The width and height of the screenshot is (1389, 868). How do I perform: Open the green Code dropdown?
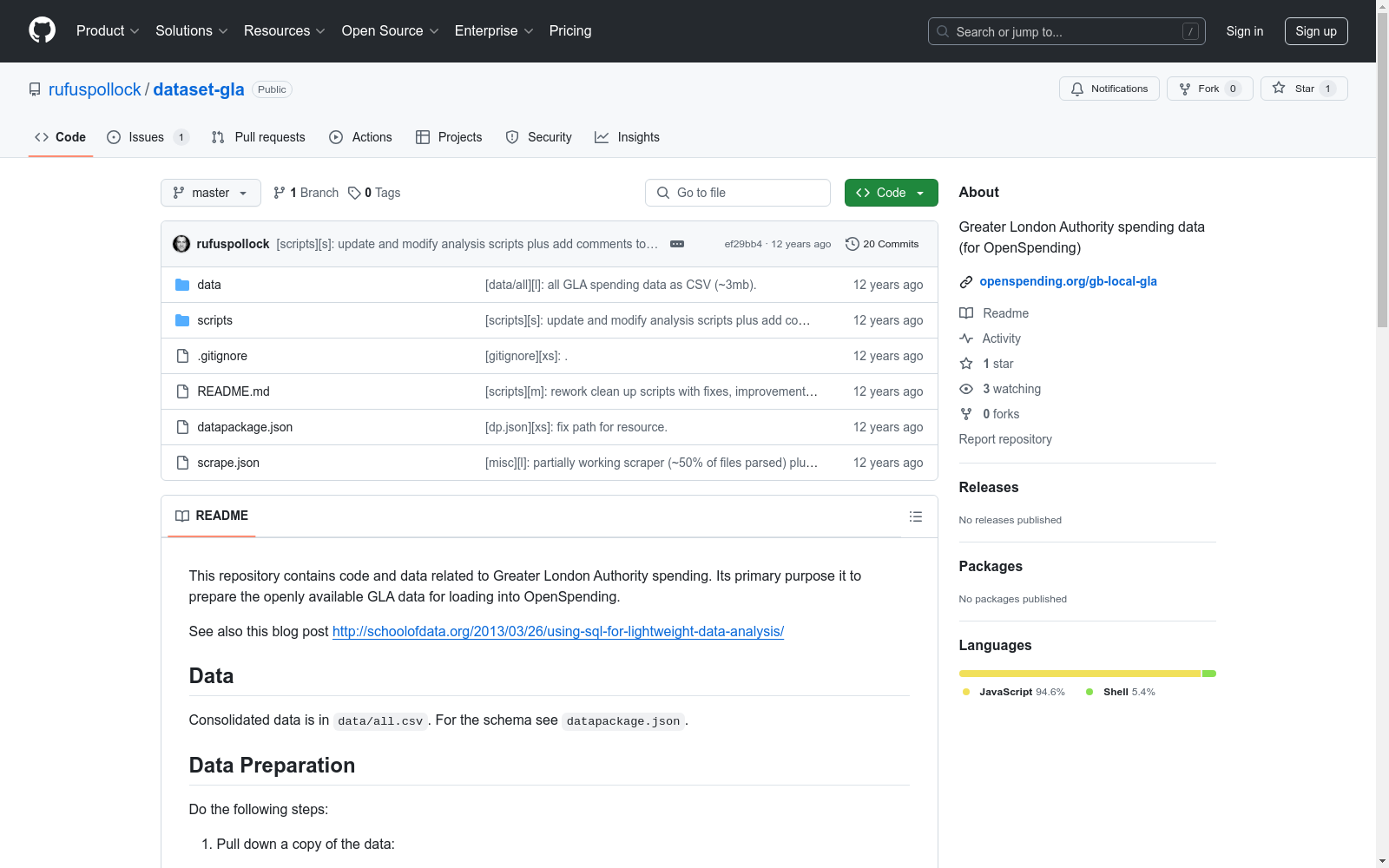[x=891, y=193]
